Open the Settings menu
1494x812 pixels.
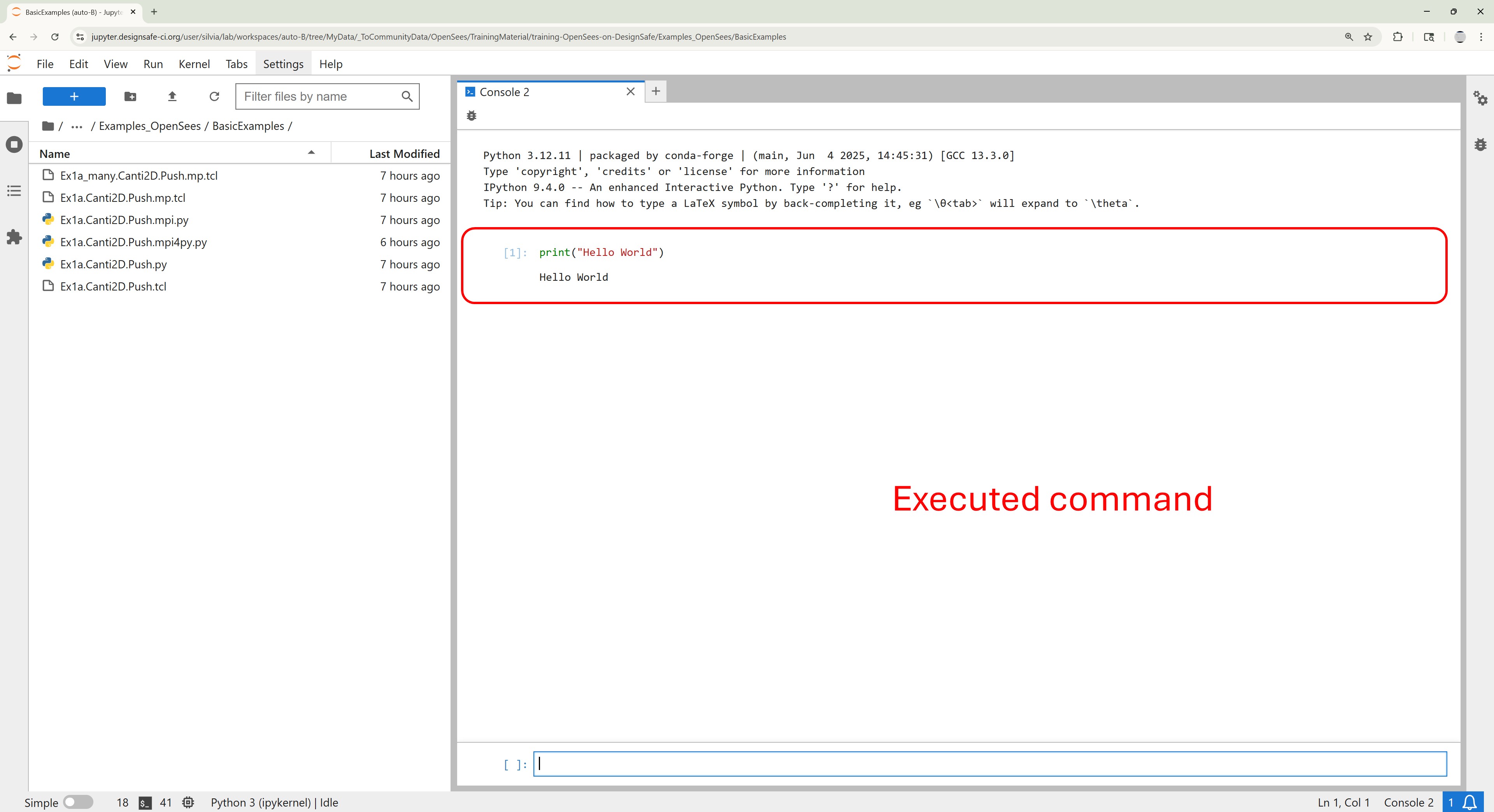pos(283,64)
